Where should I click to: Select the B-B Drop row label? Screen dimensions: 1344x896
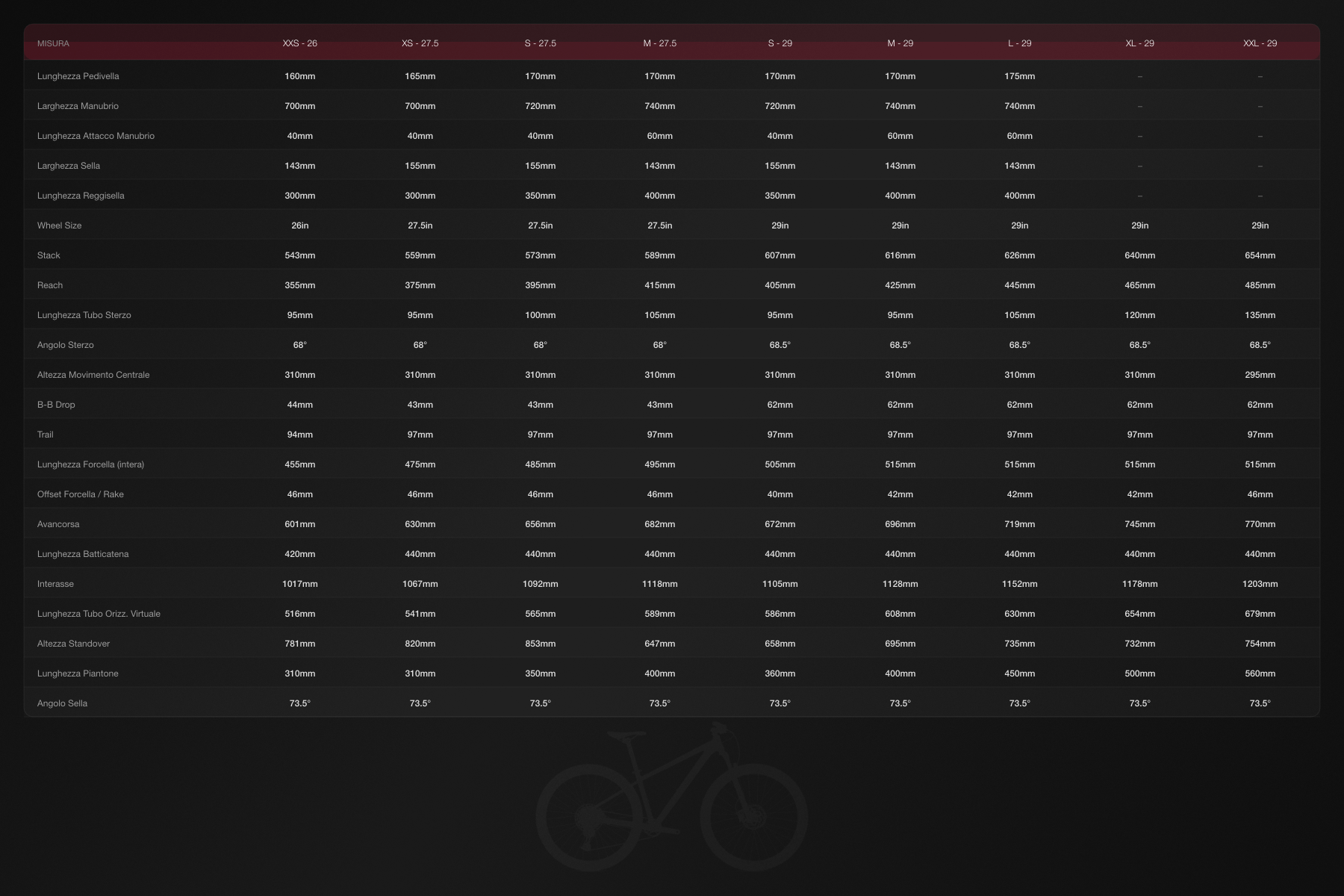(x=56, y=405)
